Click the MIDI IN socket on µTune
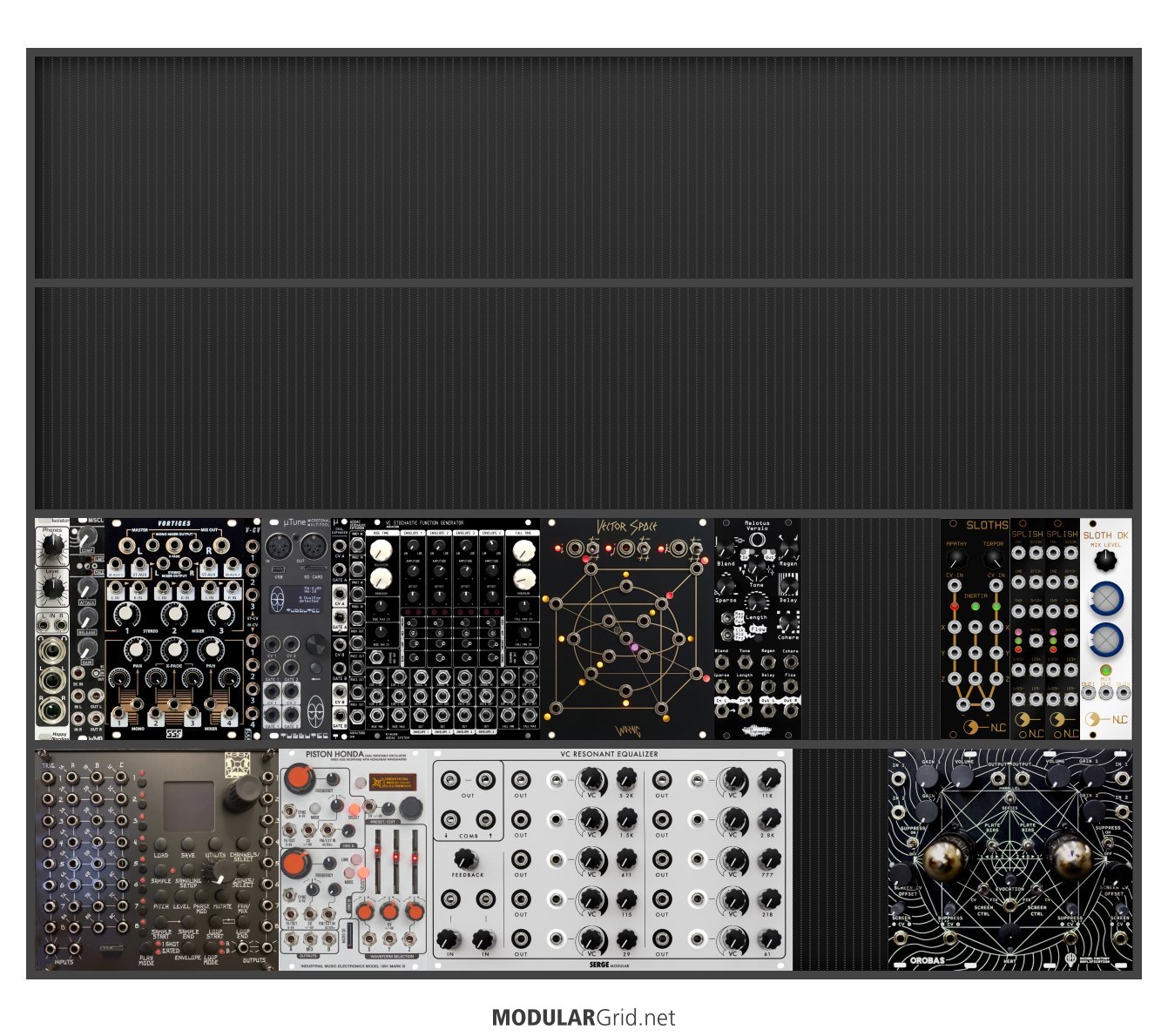The image size is (1168, 1036). click(278, 546)
